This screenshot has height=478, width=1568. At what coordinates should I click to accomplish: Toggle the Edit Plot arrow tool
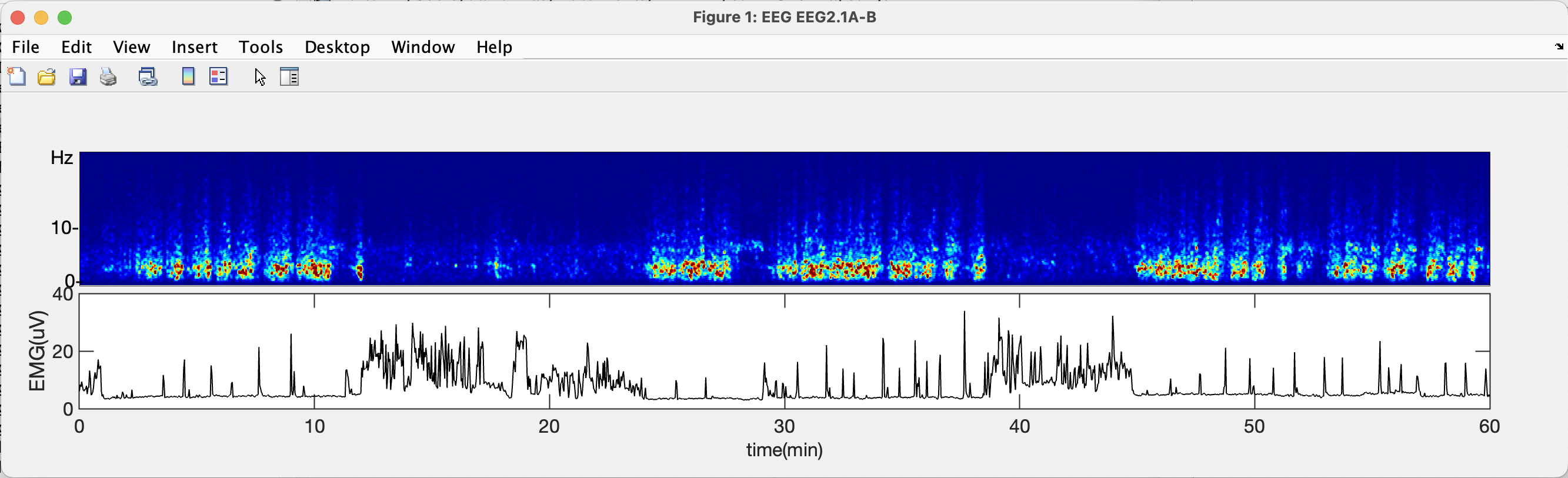click(260, 76)
